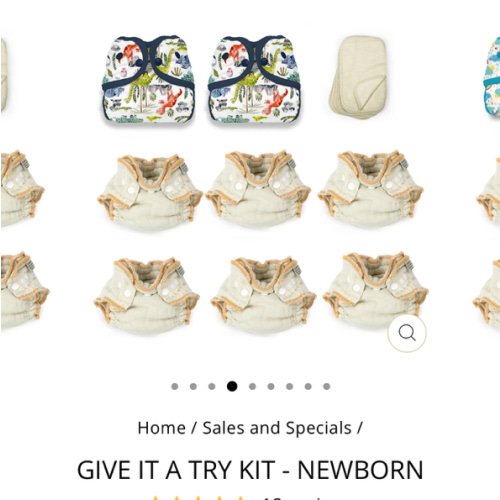Open the Home breadcrumb link

[x=162, y=428]
